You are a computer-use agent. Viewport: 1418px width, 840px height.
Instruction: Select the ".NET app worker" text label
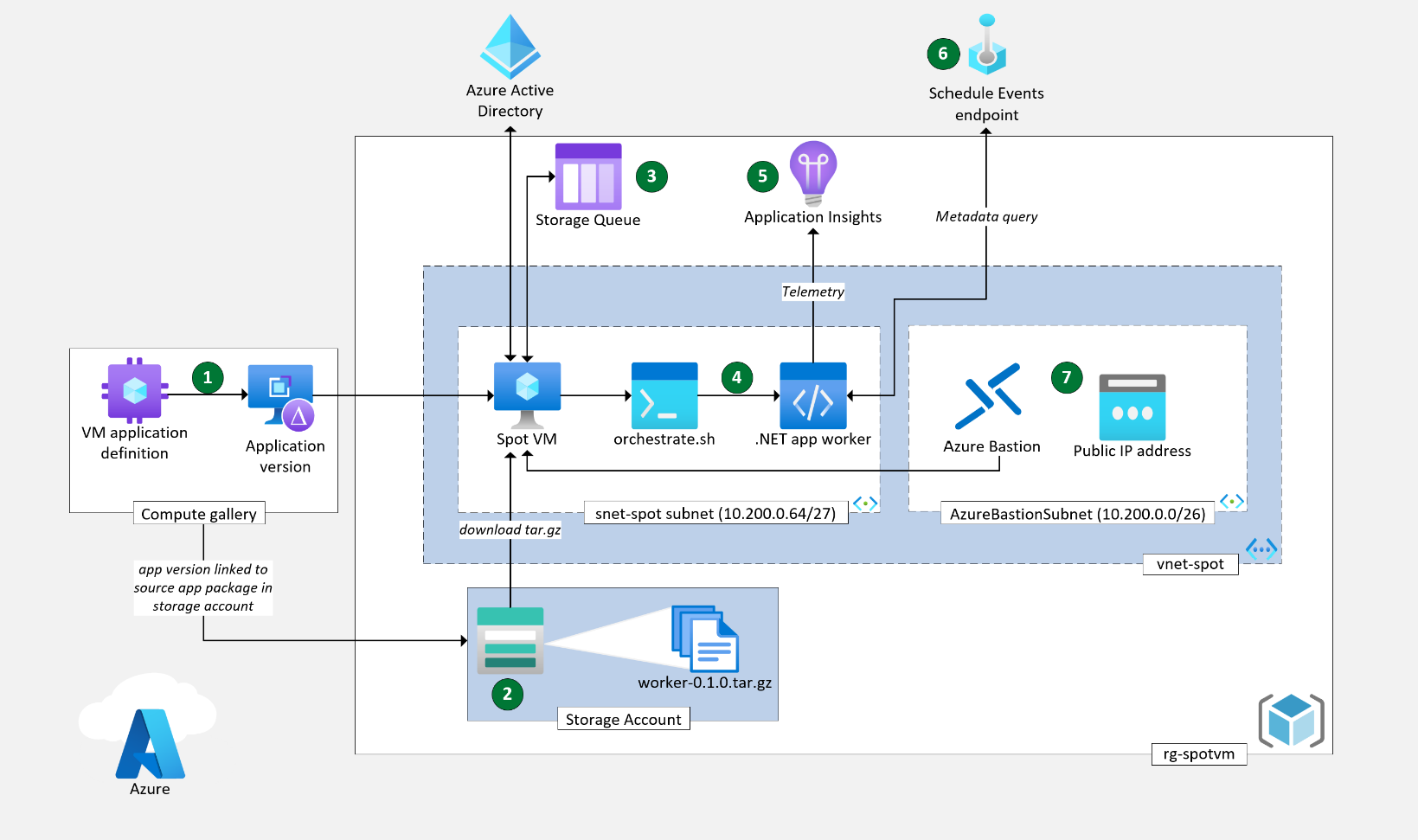[813, 439]
